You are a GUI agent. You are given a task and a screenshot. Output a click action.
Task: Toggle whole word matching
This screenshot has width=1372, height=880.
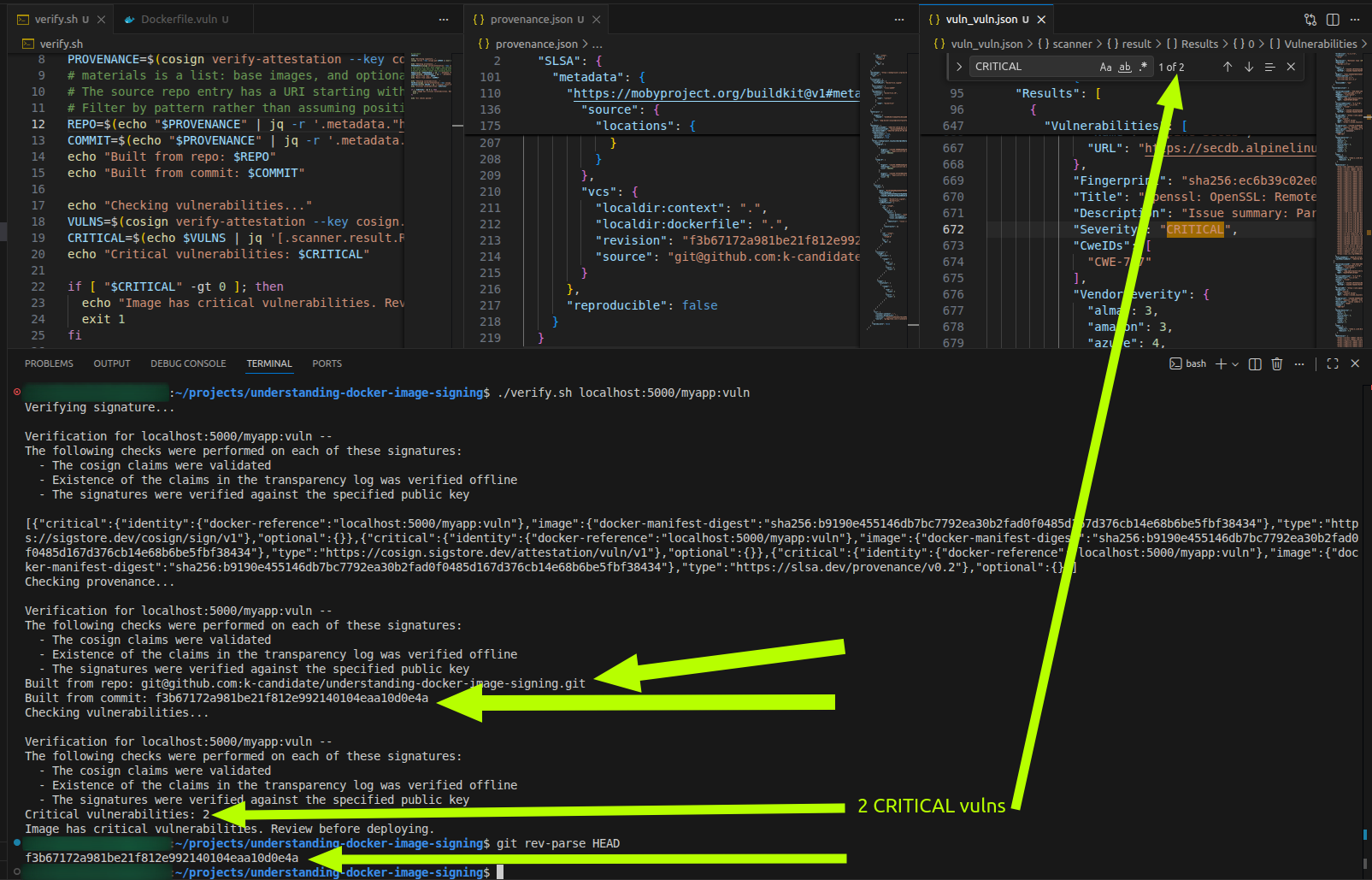coord(1124,67)
